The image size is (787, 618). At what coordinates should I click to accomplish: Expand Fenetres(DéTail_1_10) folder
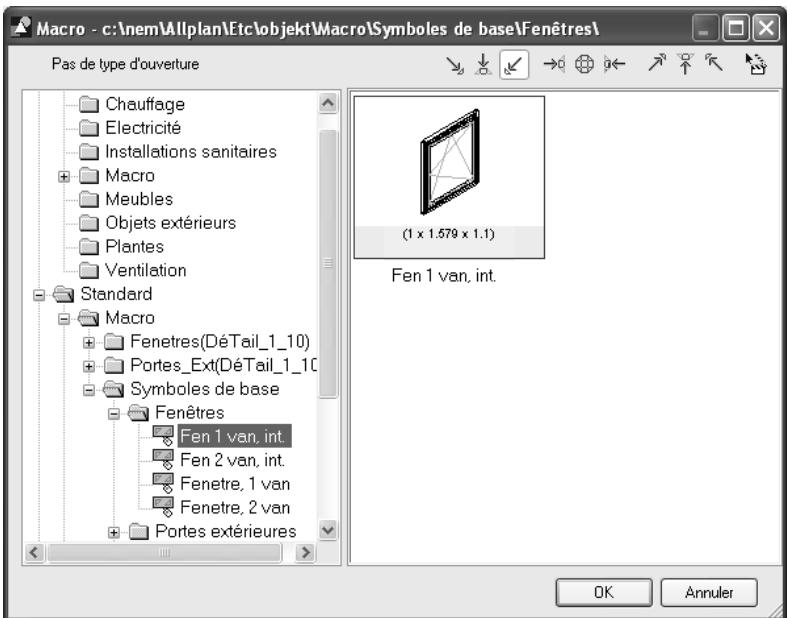(89, 342)
